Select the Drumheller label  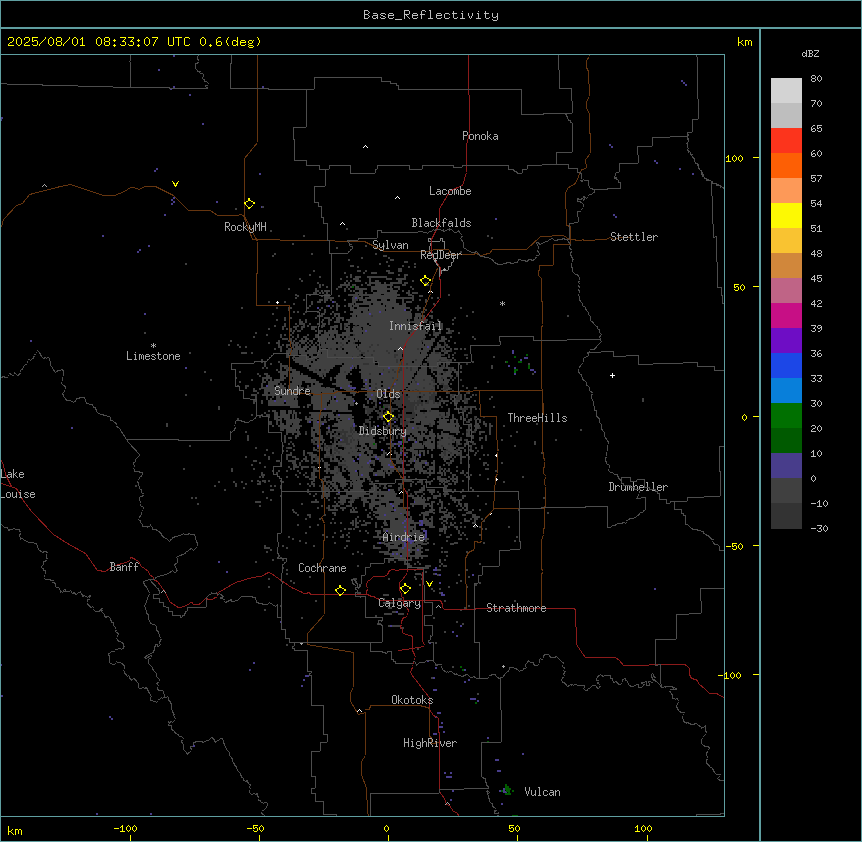click(x=638, y=487)
